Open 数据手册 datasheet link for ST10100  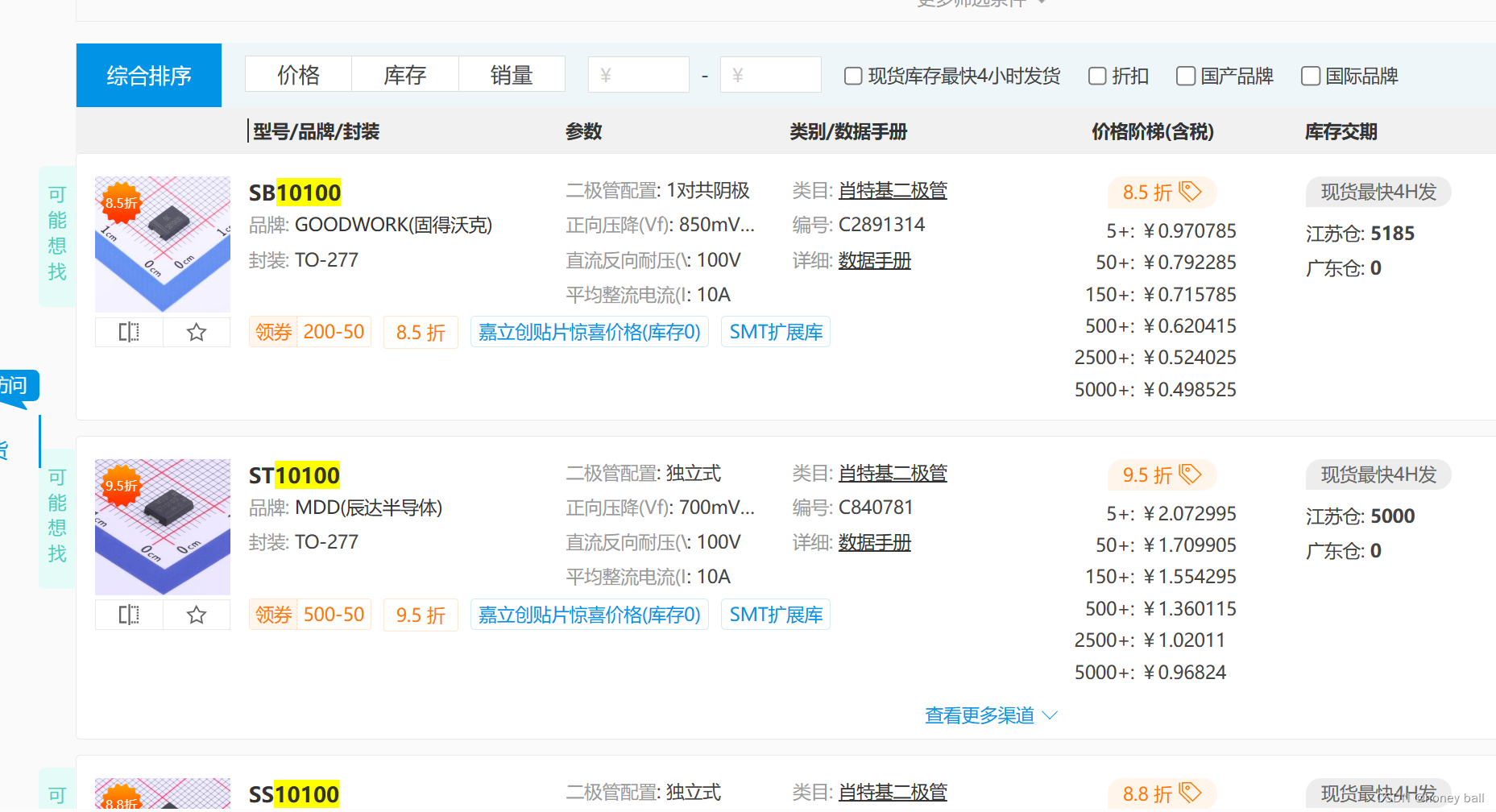click(875, 542)
